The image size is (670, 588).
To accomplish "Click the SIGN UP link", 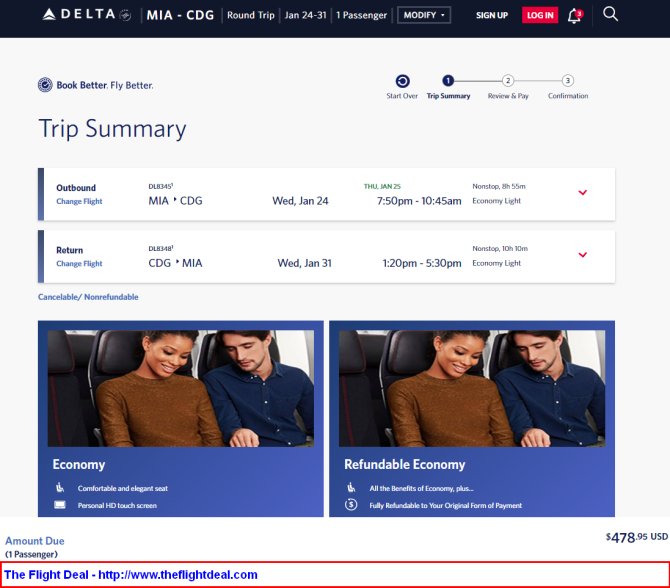I will tap(492, 15).
